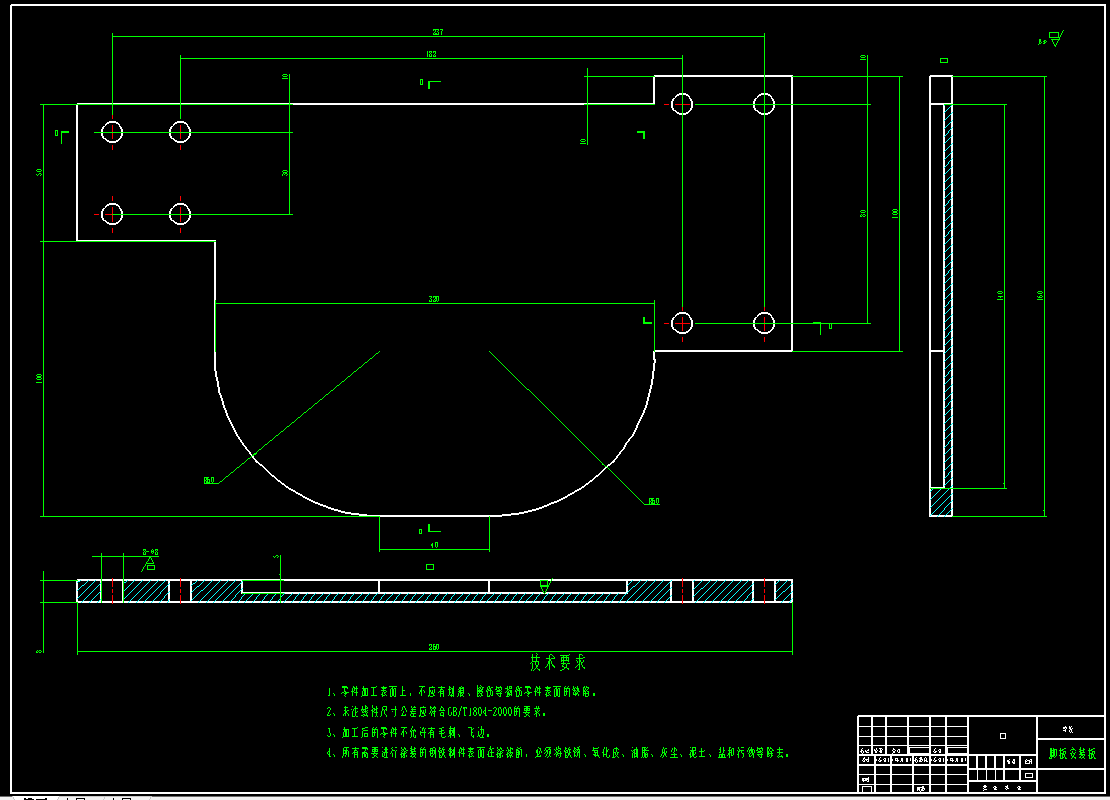The image size is (1110, 800).
Task: Pick the bottom-left hole of the left bracket
Action: 112,214
